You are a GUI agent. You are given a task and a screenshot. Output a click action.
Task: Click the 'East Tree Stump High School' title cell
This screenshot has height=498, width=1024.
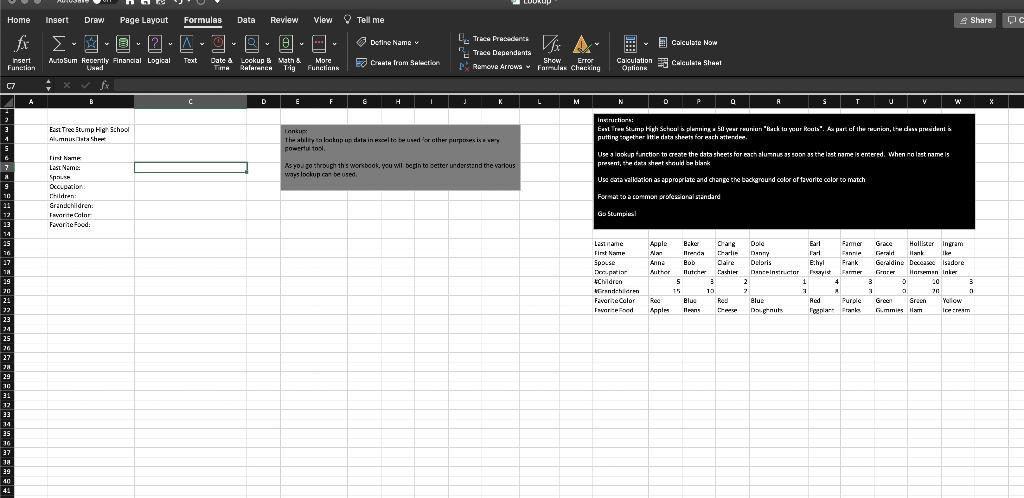89,129
